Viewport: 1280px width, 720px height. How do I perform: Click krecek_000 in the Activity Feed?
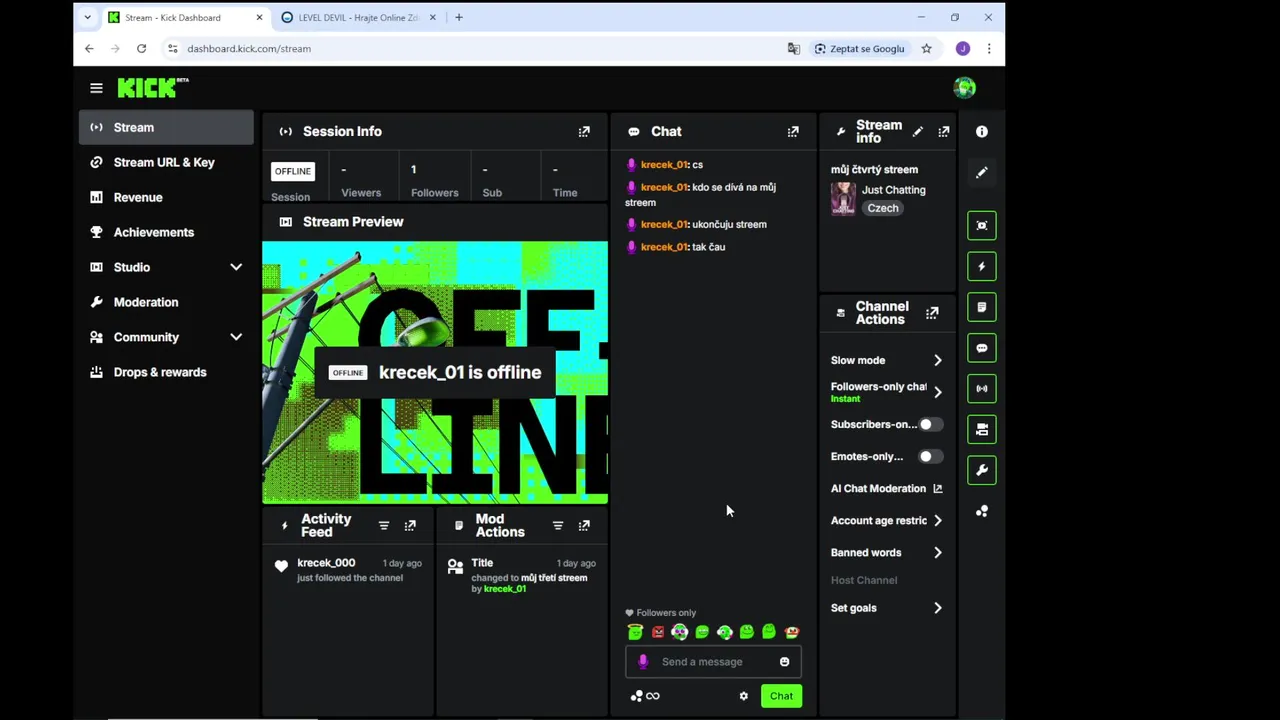pos(326,563)
